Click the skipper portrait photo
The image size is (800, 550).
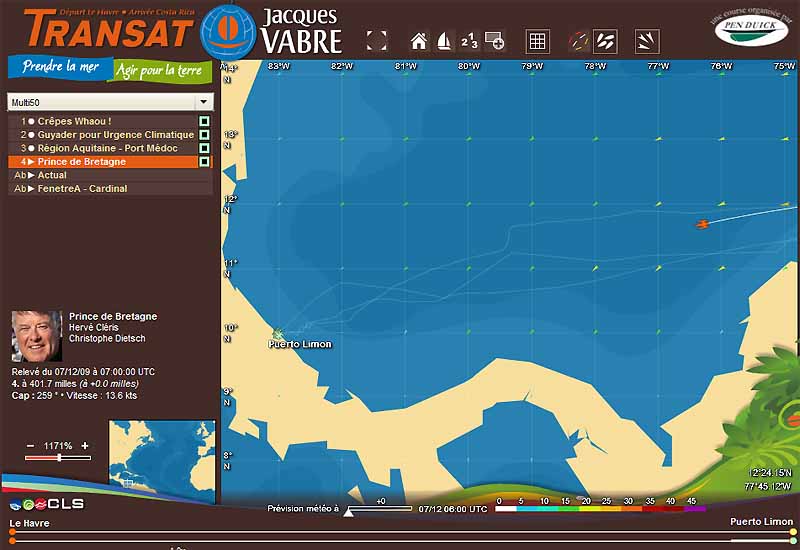(x=36, y=336)
